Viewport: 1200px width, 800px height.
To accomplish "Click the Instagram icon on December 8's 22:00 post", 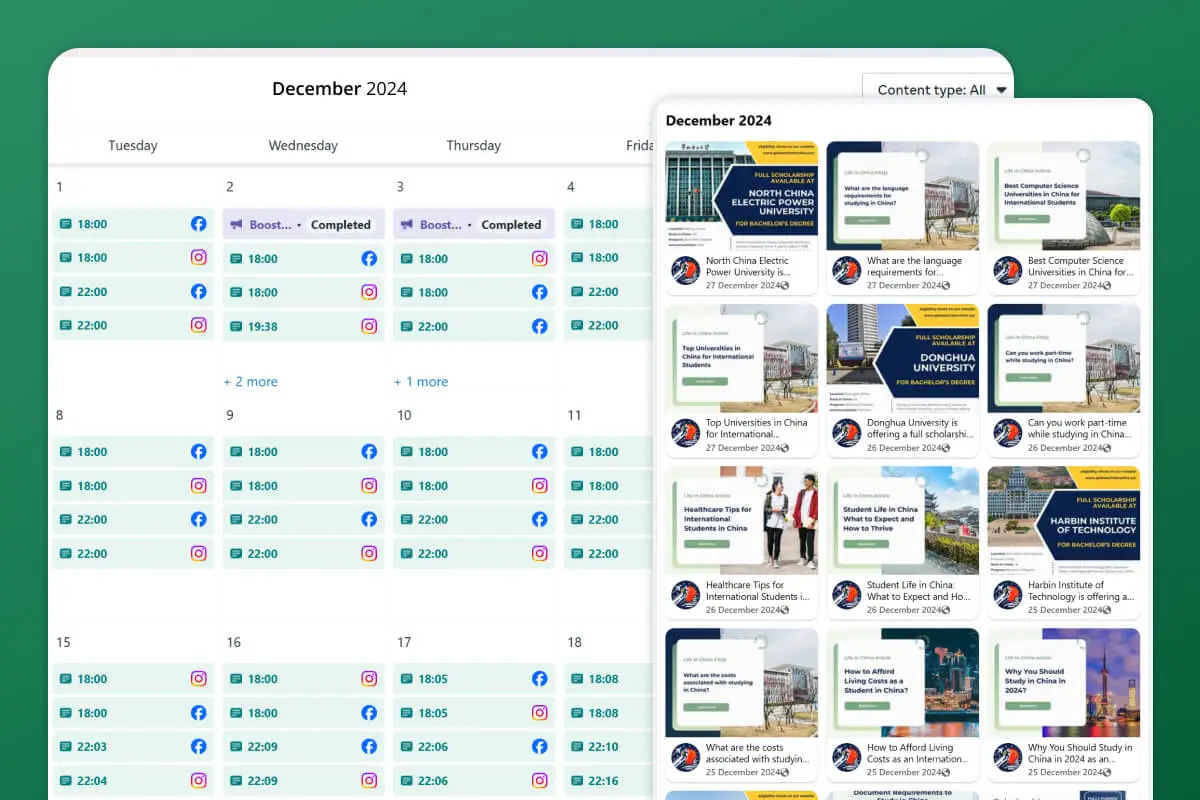I will (x=199, y=553).
